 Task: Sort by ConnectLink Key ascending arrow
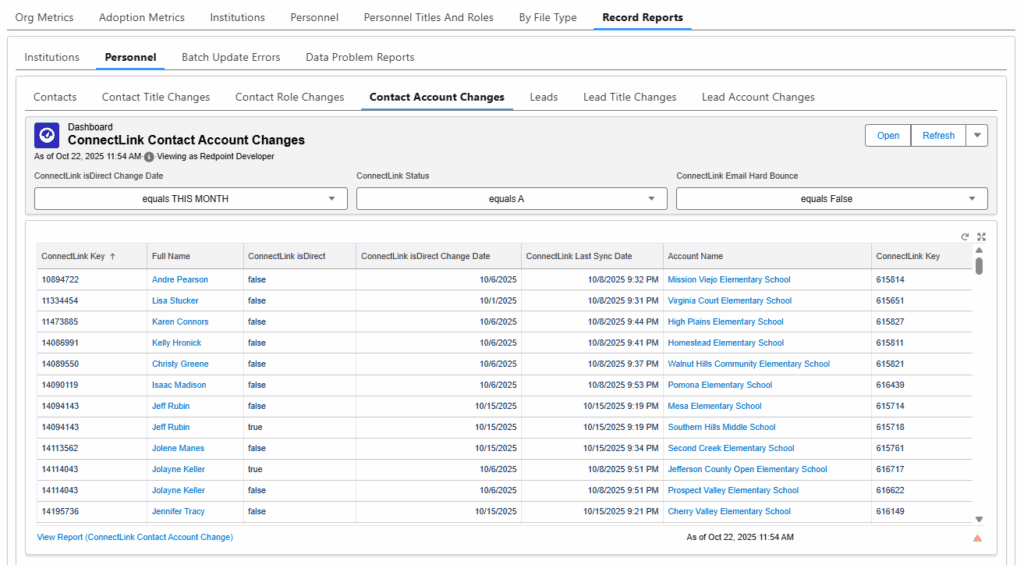tap(112, 257)
